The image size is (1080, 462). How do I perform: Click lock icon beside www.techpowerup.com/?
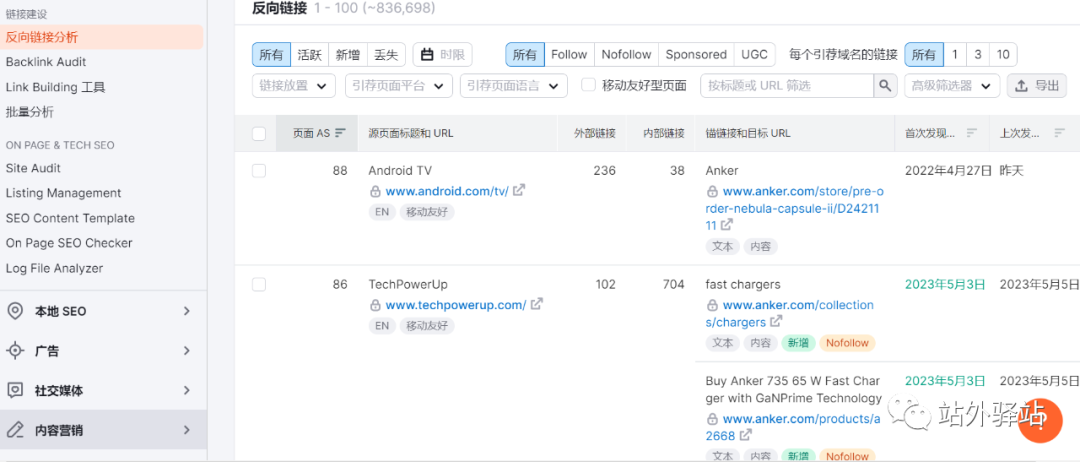point(375,304)
